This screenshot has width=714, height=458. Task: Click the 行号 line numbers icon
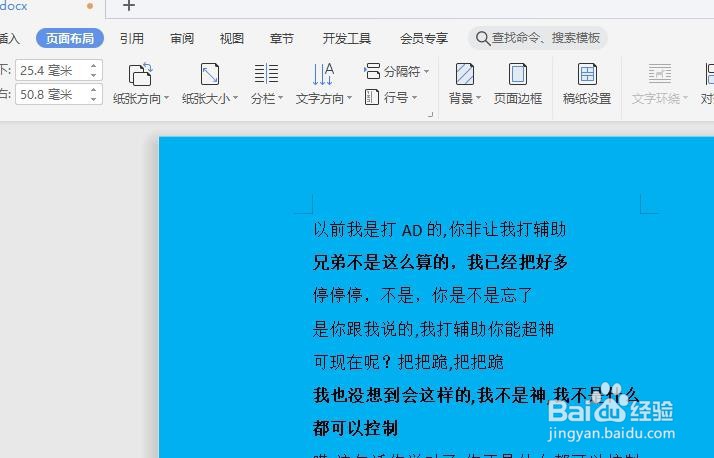(372, 97)
